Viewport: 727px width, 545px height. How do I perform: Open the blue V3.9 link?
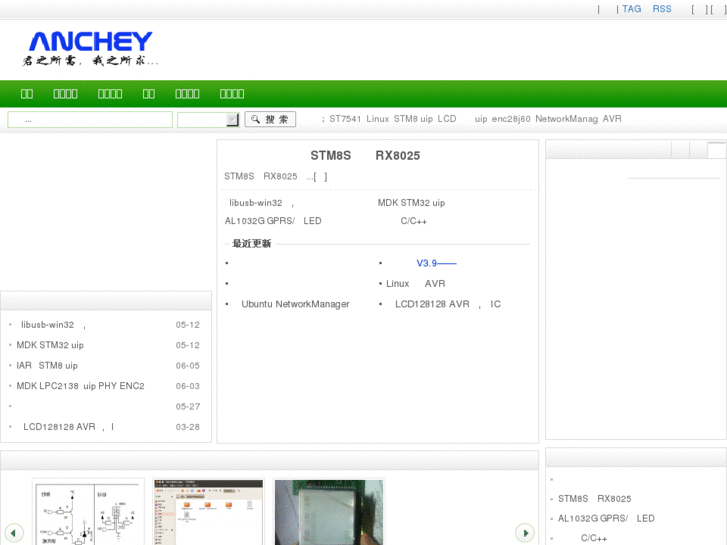click(436, 263)
